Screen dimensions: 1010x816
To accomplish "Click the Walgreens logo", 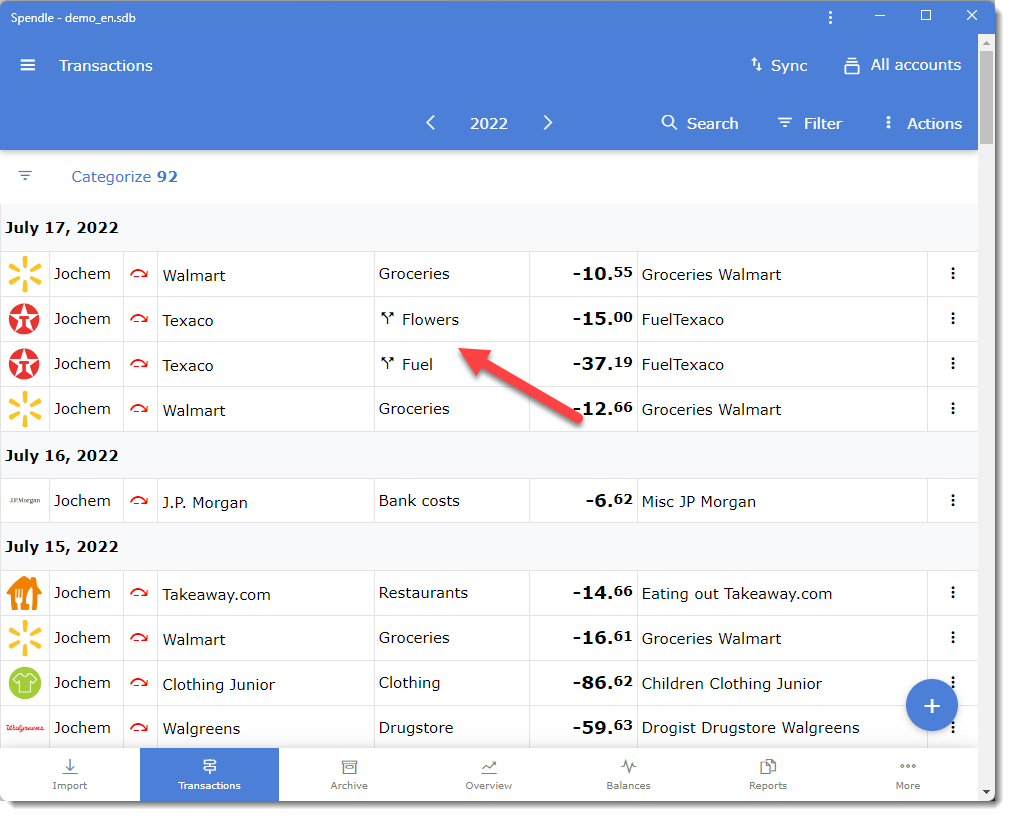I will pos(24,728).
